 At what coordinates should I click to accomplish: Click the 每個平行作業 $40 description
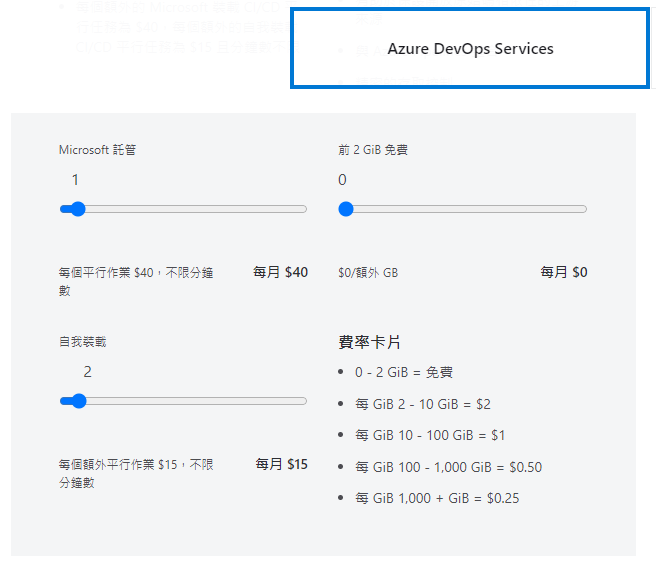[136, 282]
